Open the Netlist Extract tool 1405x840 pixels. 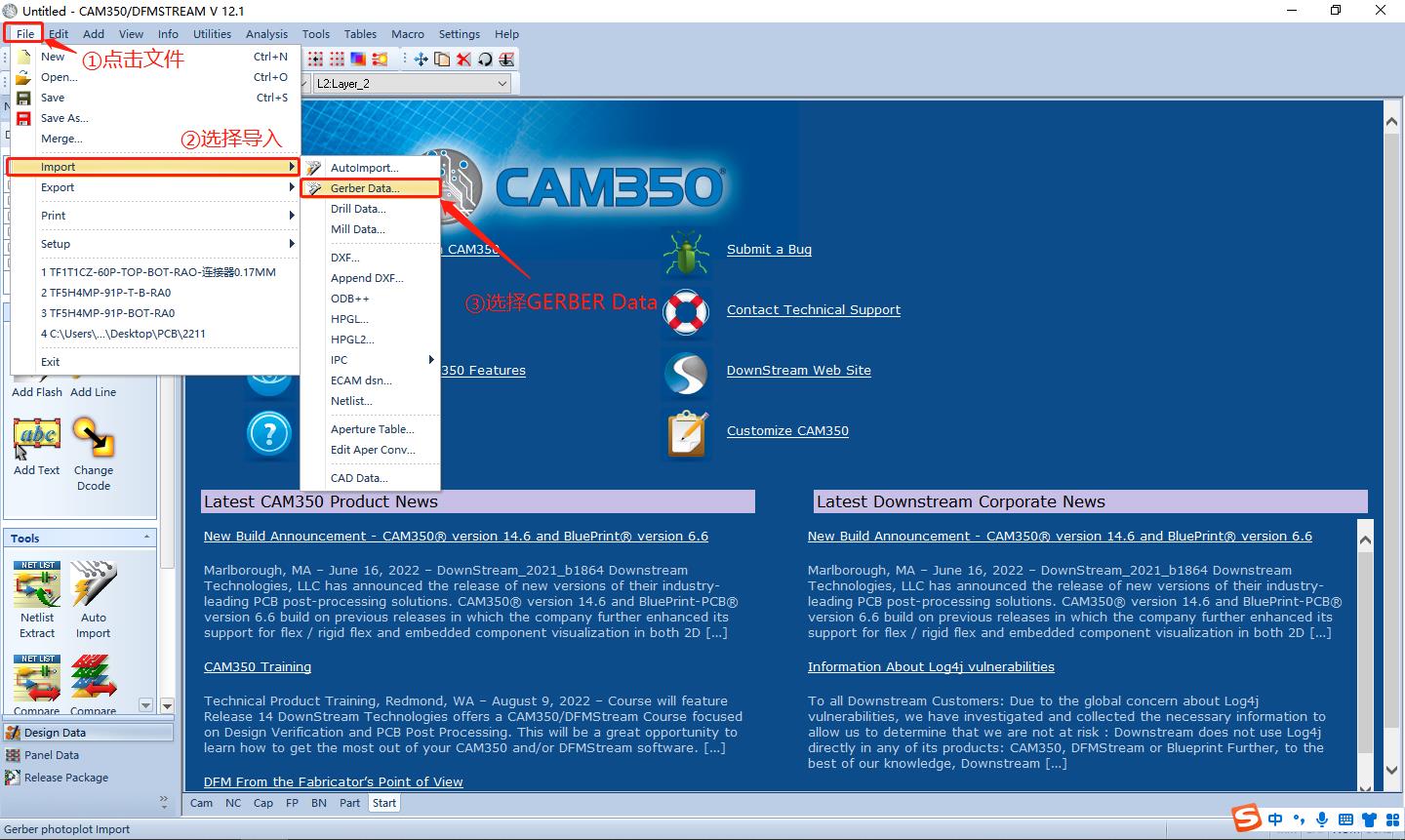(37, 585)
